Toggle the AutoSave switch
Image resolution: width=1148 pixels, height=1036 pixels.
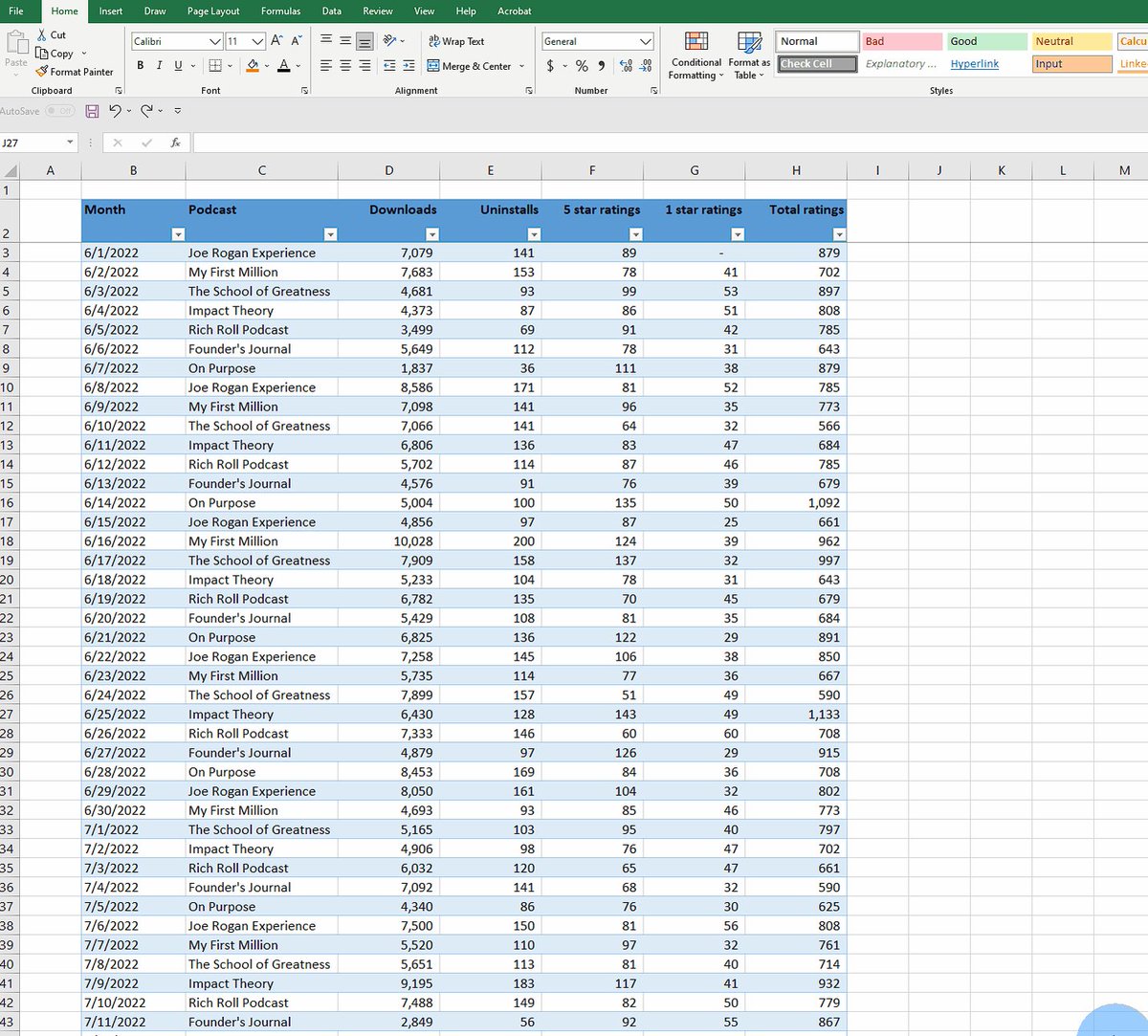click(x=59, y=111)
